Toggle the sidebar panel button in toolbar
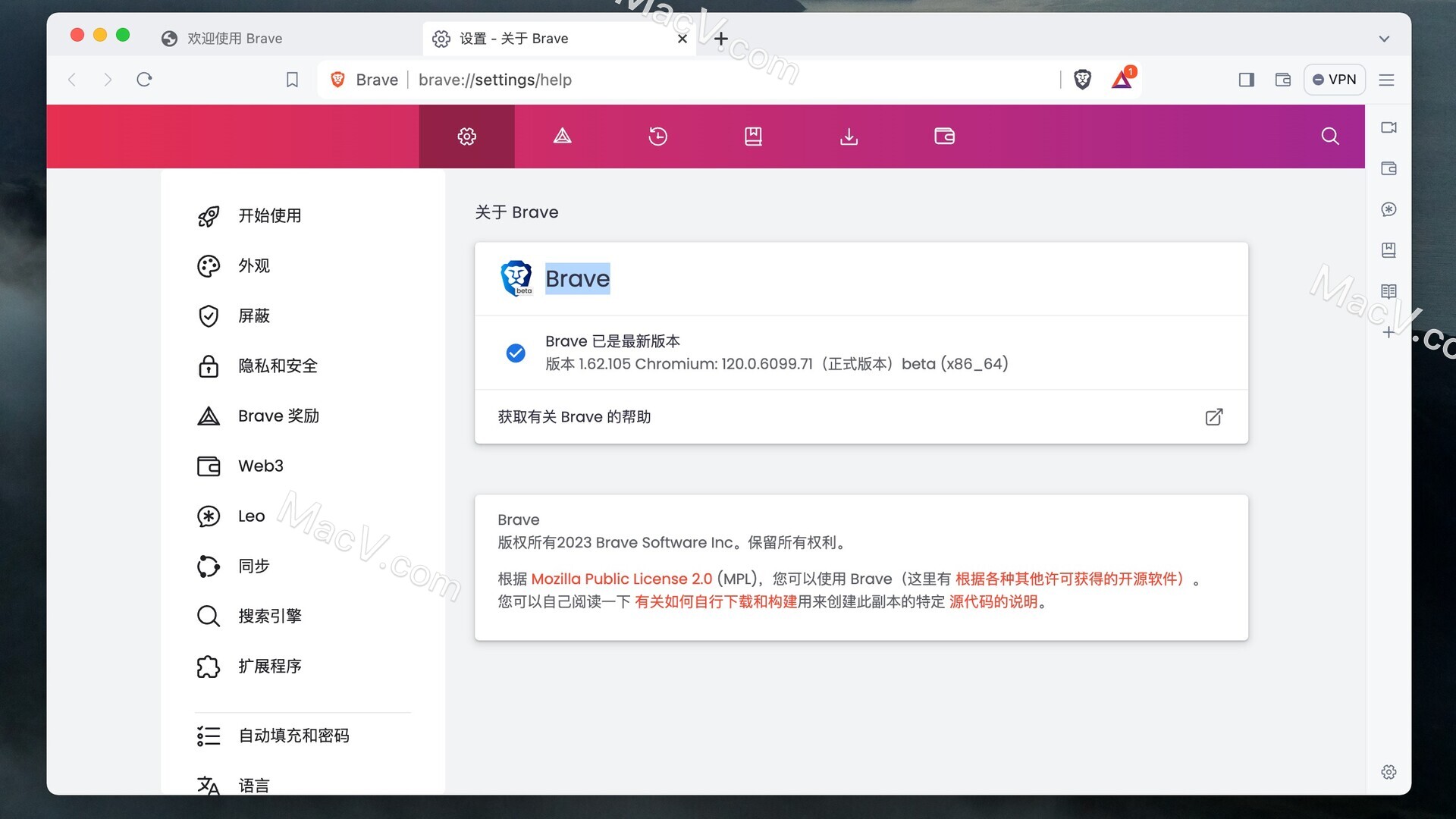Image resolution: width=1456 pixels, height=819 pixels. pos(1246,80)
